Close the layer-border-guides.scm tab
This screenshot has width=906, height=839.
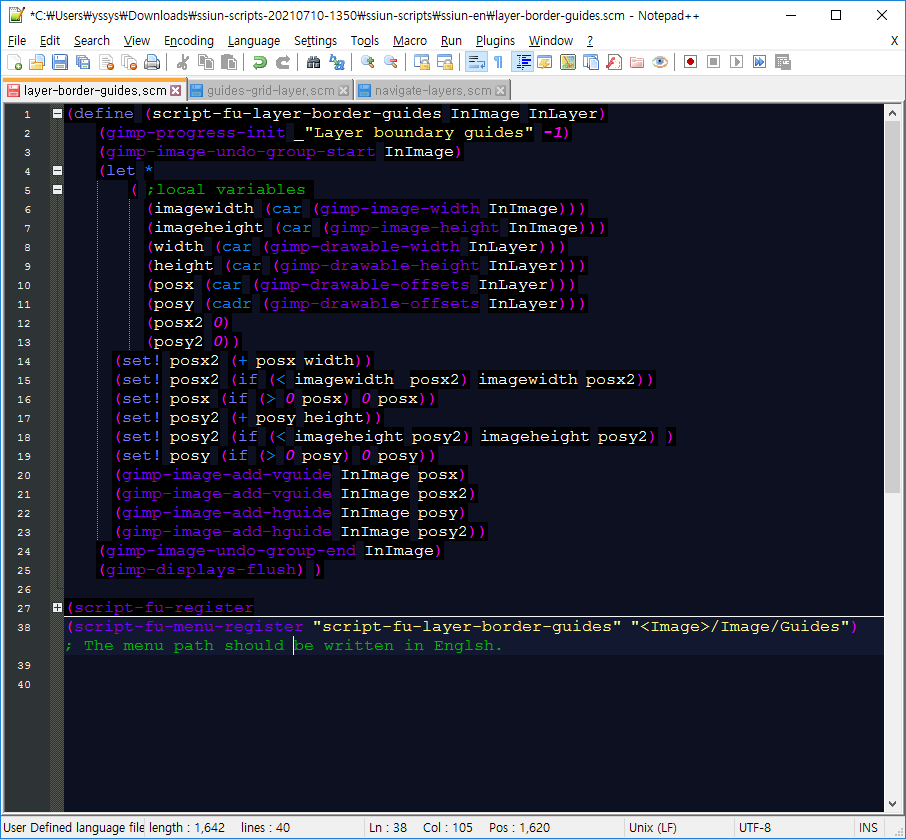176,91
